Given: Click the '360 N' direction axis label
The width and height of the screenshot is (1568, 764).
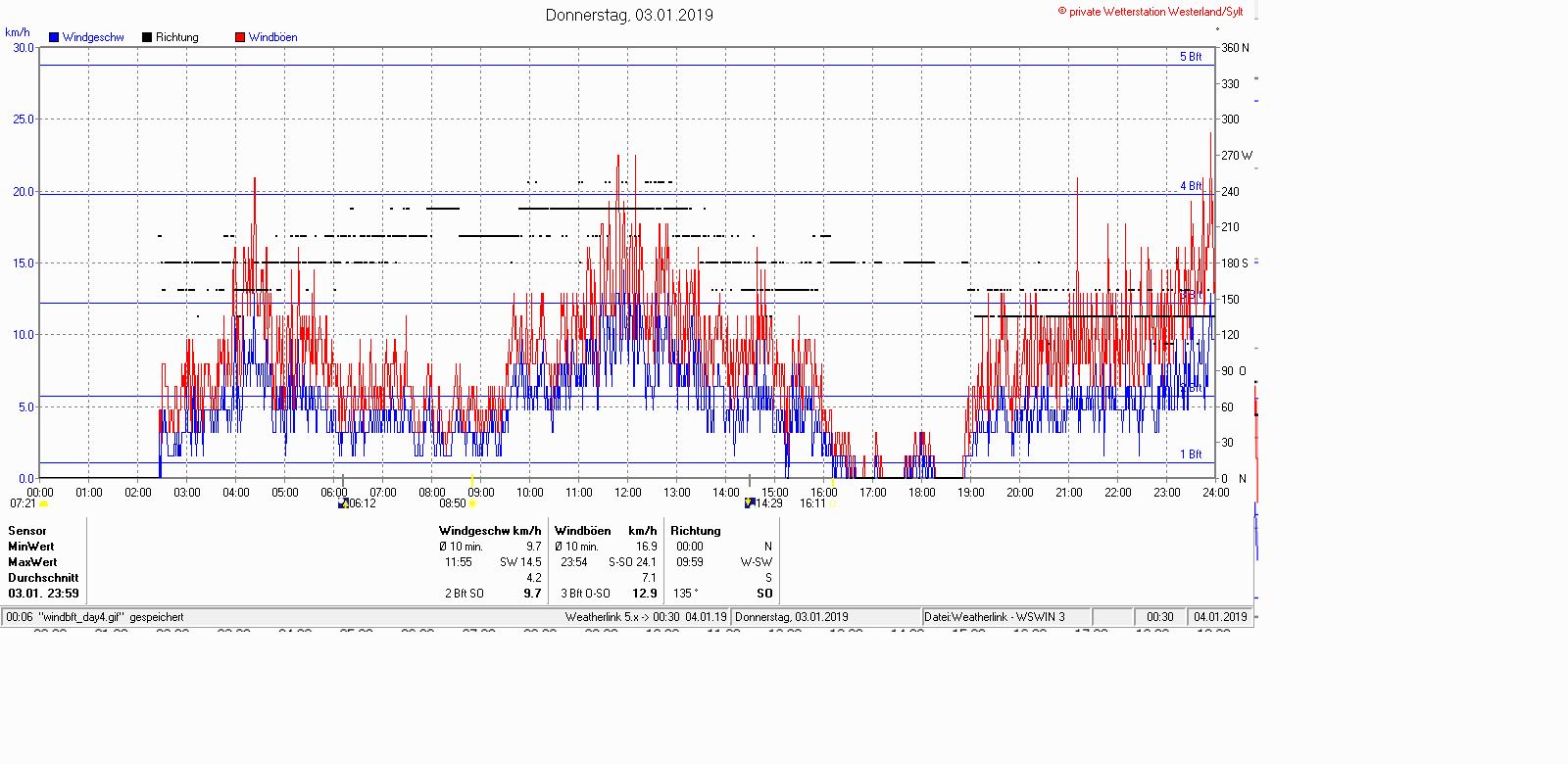Looking at the screenshot, I should click(x=1235, y=48).
